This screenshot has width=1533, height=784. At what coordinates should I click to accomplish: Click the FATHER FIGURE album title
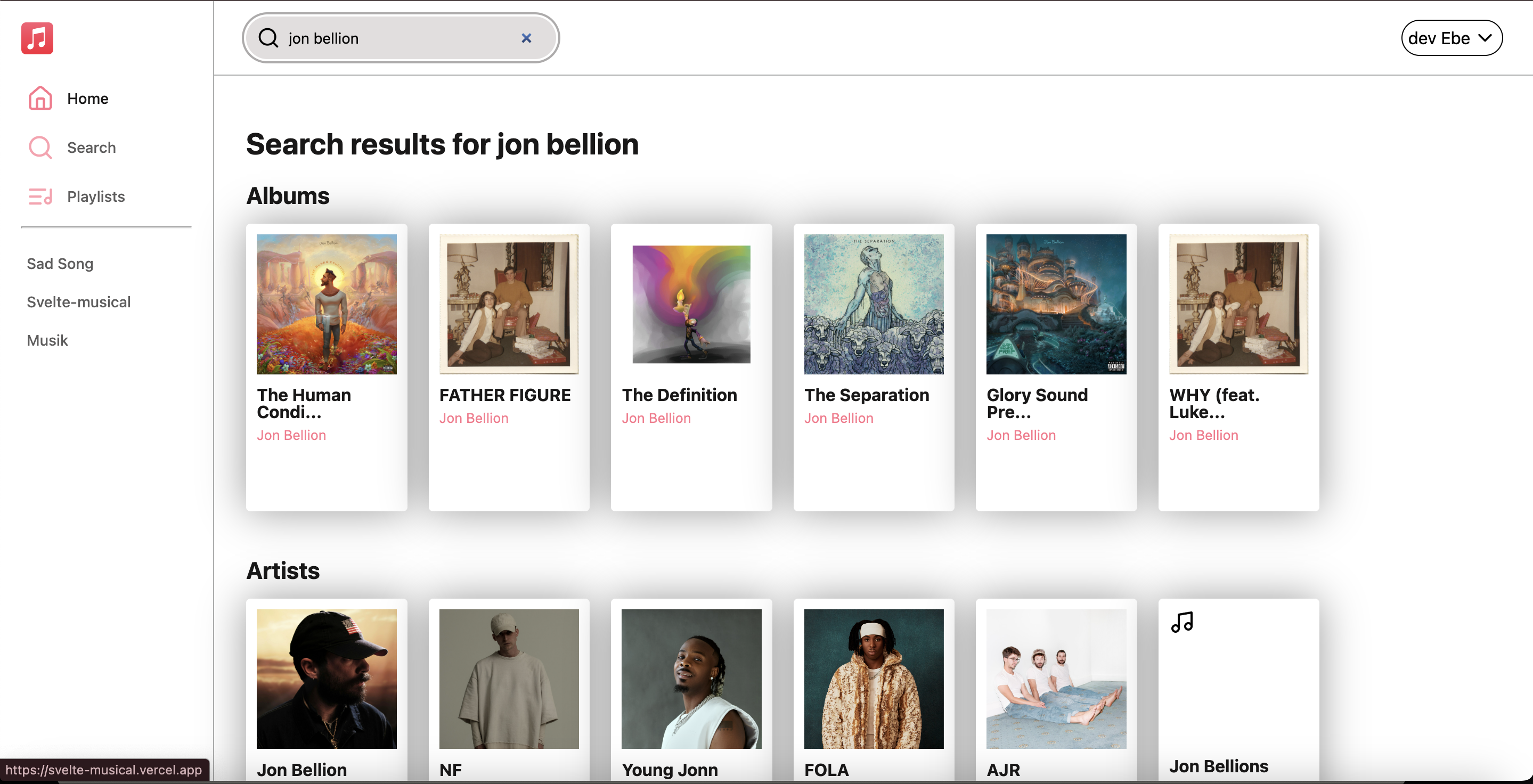[504, 395]
